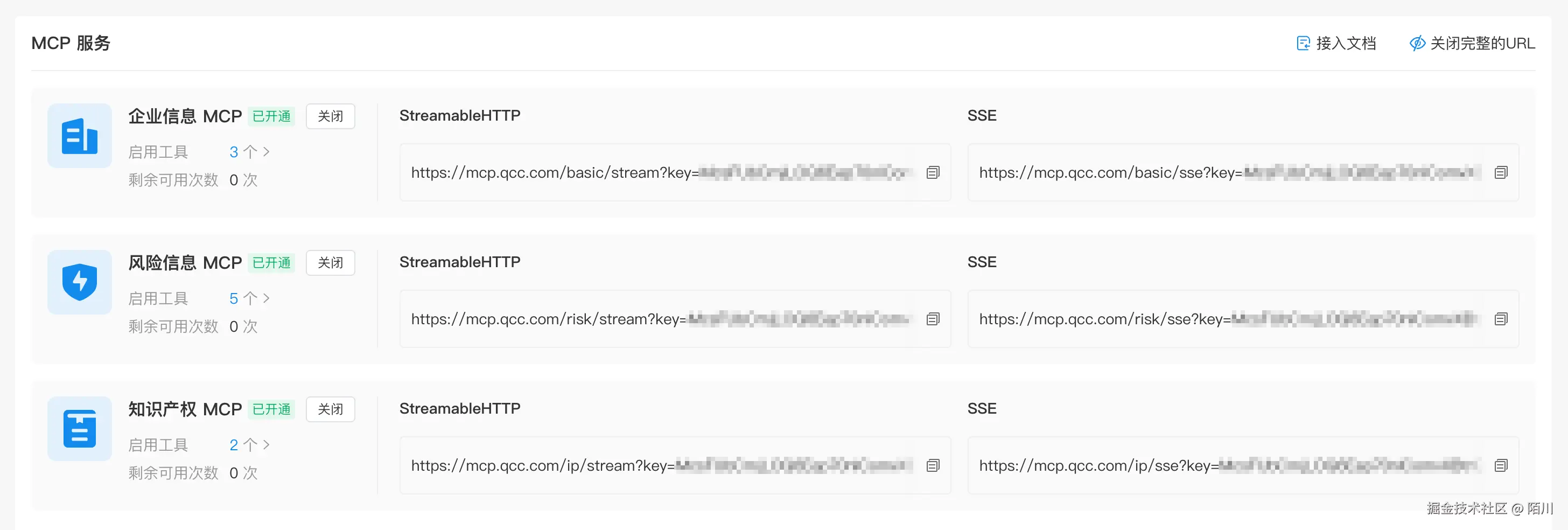This screenshot has width=1568, height=530.
Task: Click the 风险信息 risk/sse URL field
Action: 1227,319
